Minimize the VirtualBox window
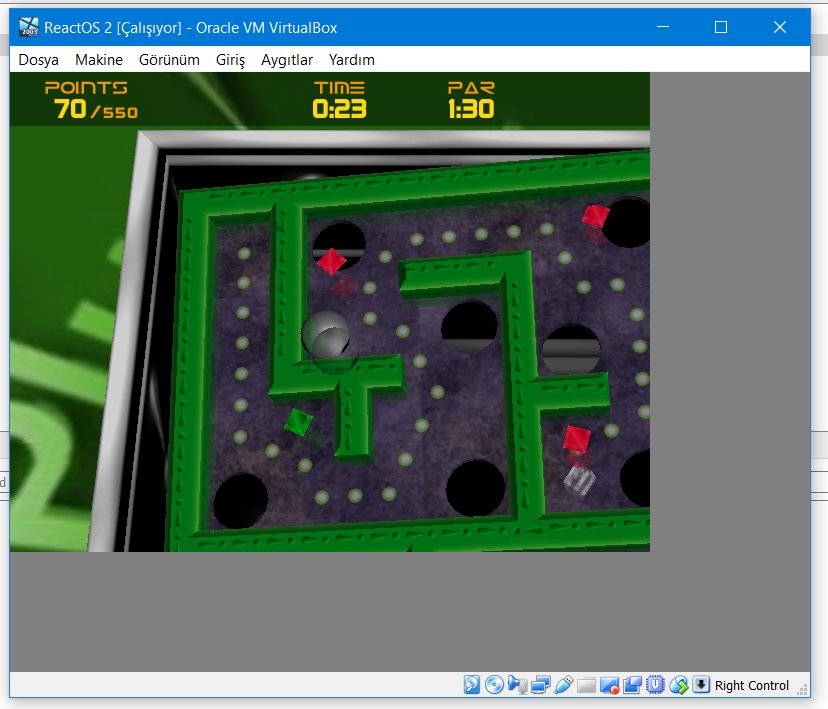Viewport: 828px width, 709px height. (663, 27)
